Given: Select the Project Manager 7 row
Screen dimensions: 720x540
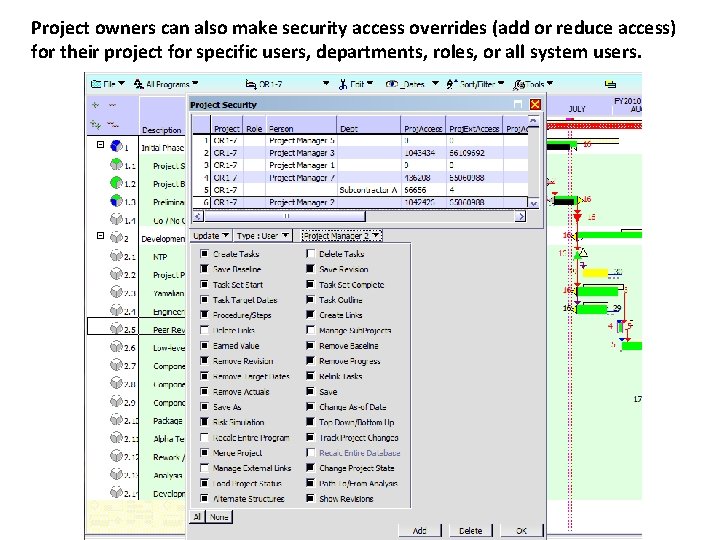Looking at the screenshot, I should click(360, 177).
